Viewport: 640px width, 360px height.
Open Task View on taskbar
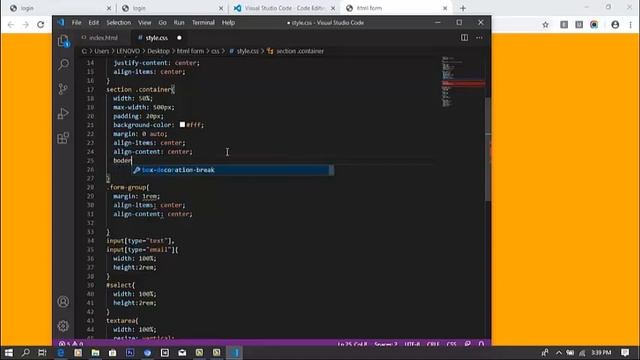42,353
